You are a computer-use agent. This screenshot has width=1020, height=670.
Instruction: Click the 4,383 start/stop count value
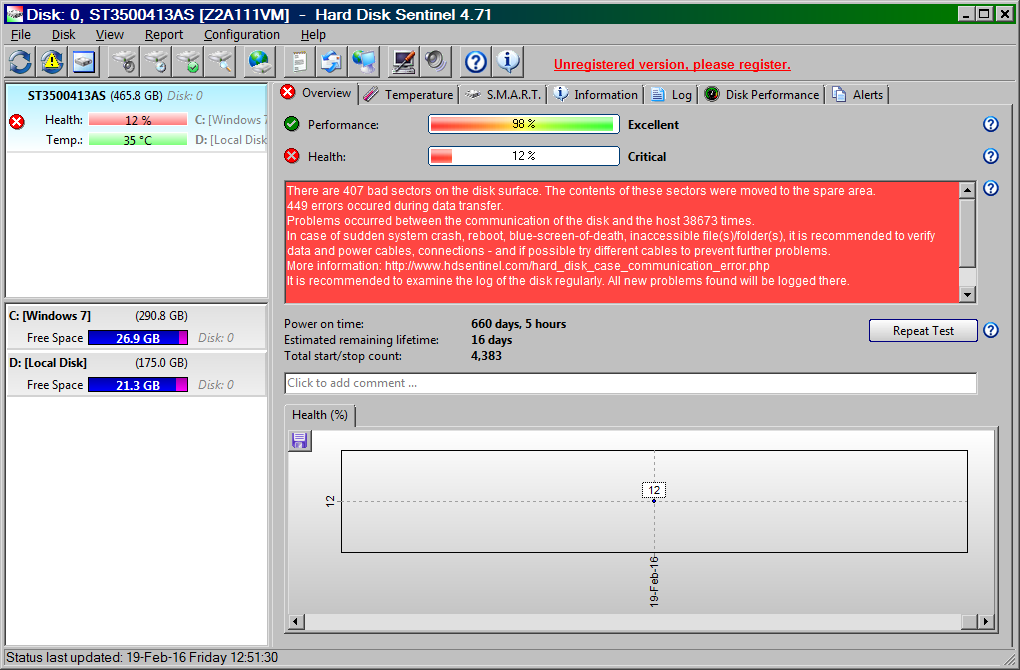(487, 356)
